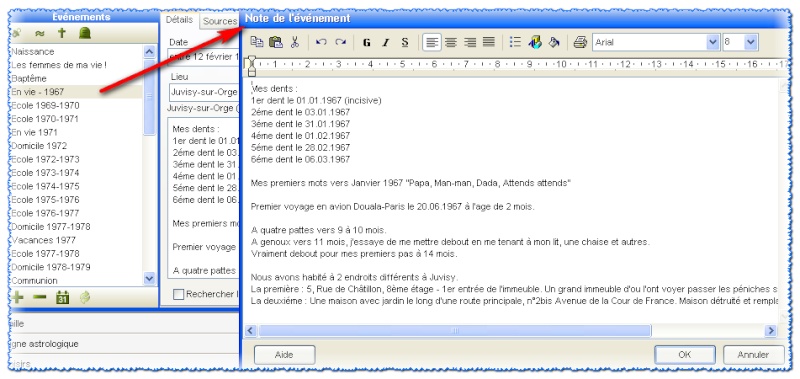Select the Vacances 1977 event
The width and height of the screenshot is (800, 379).
pyautogui.click(x=43, y=240)
